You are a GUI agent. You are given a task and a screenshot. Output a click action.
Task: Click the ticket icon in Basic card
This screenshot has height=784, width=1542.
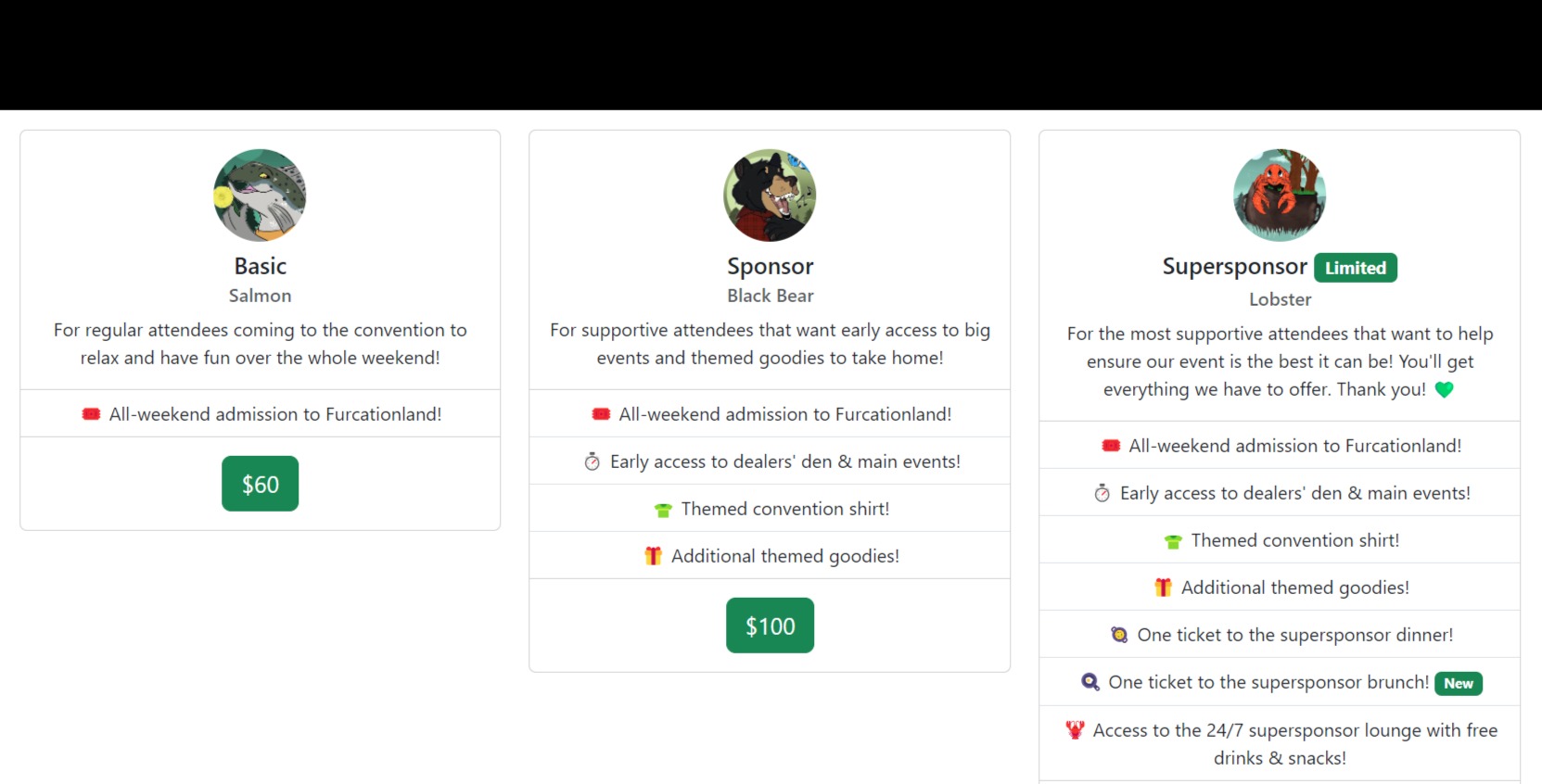[x=91, y=414]
